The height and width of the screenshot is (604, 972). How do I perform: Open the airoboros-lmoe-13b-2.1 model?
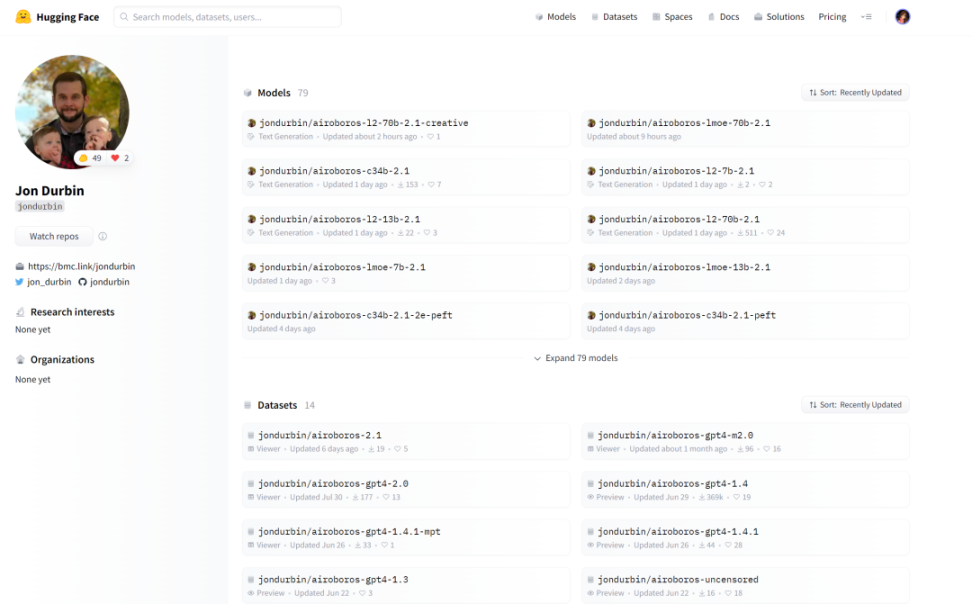pos(745,273)
